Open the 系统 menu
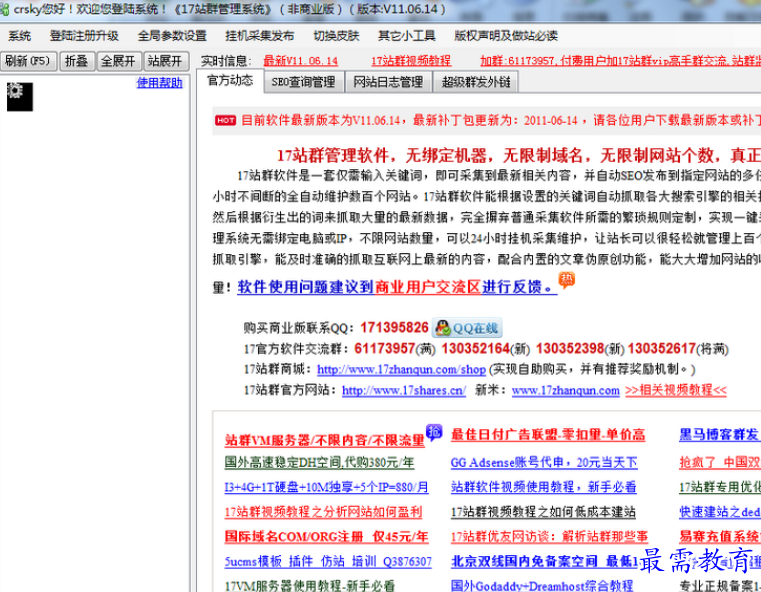The height and width of the screenshot is (592, 761). tap(19, 36)
